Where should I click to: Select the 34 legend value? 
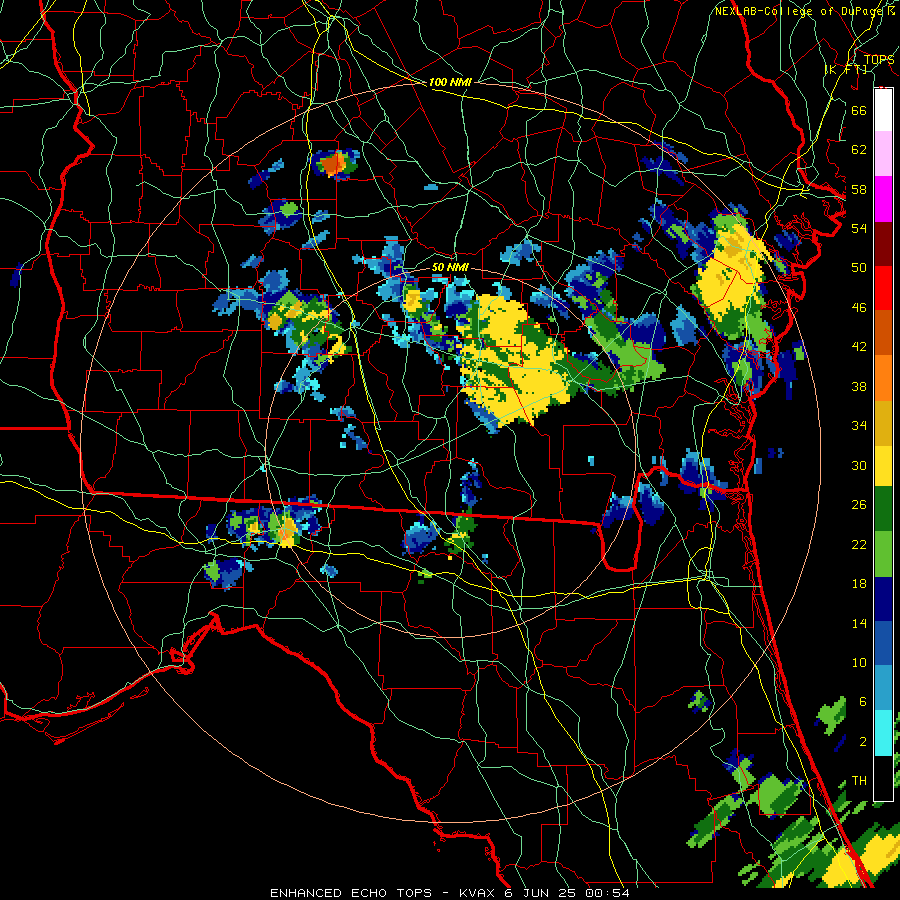(859, 426)
